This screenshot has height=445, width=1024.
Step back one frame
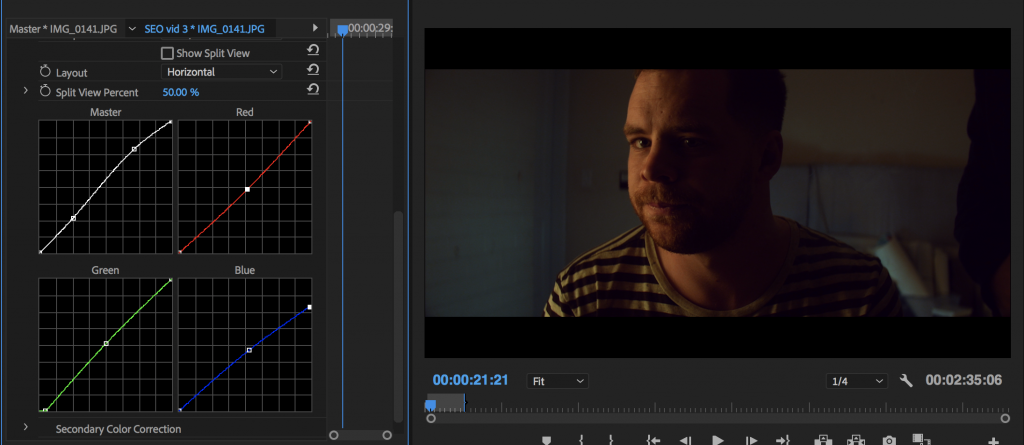click(x=685, y=440)
